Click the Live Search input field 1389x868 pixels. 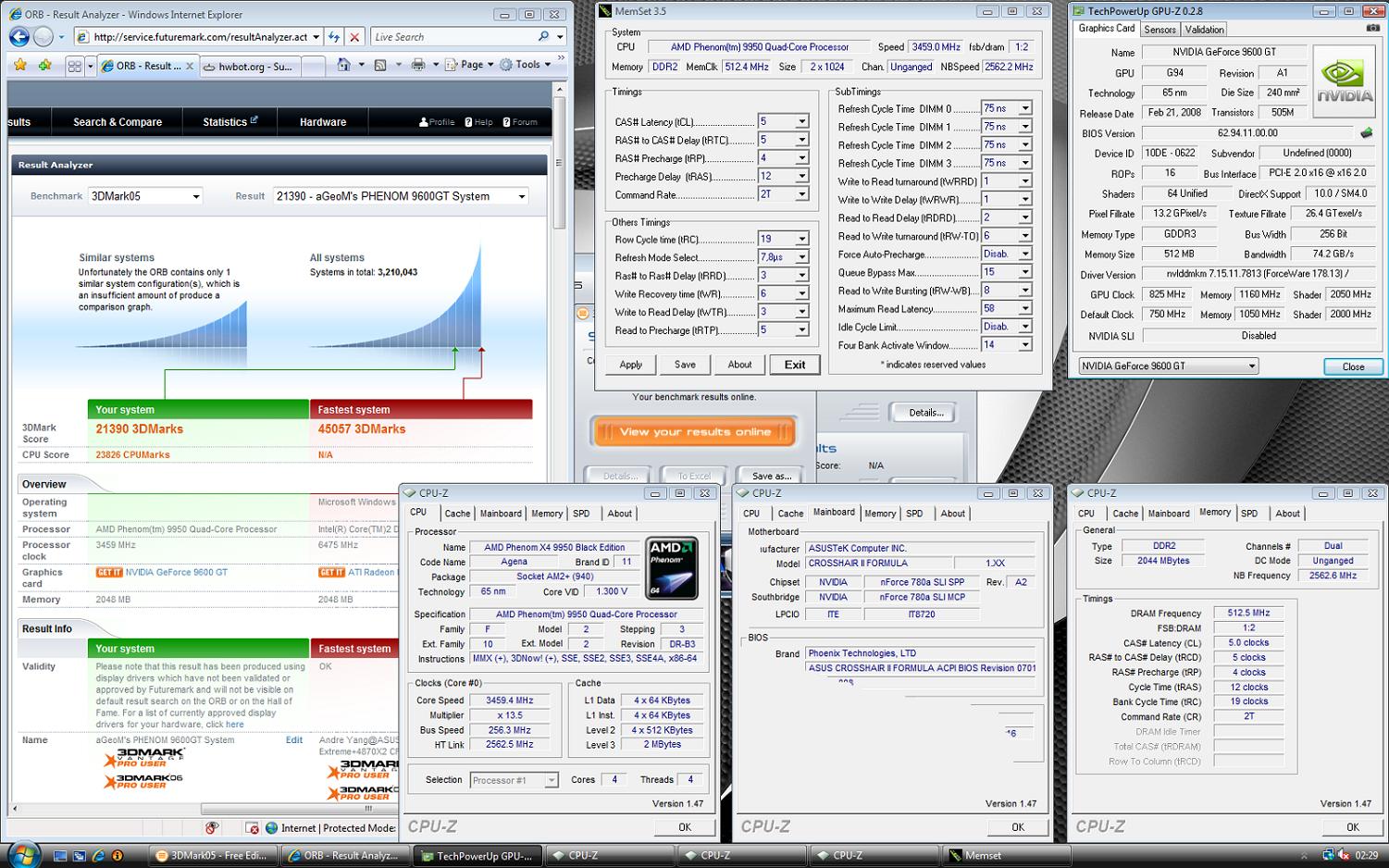[452, 37]
